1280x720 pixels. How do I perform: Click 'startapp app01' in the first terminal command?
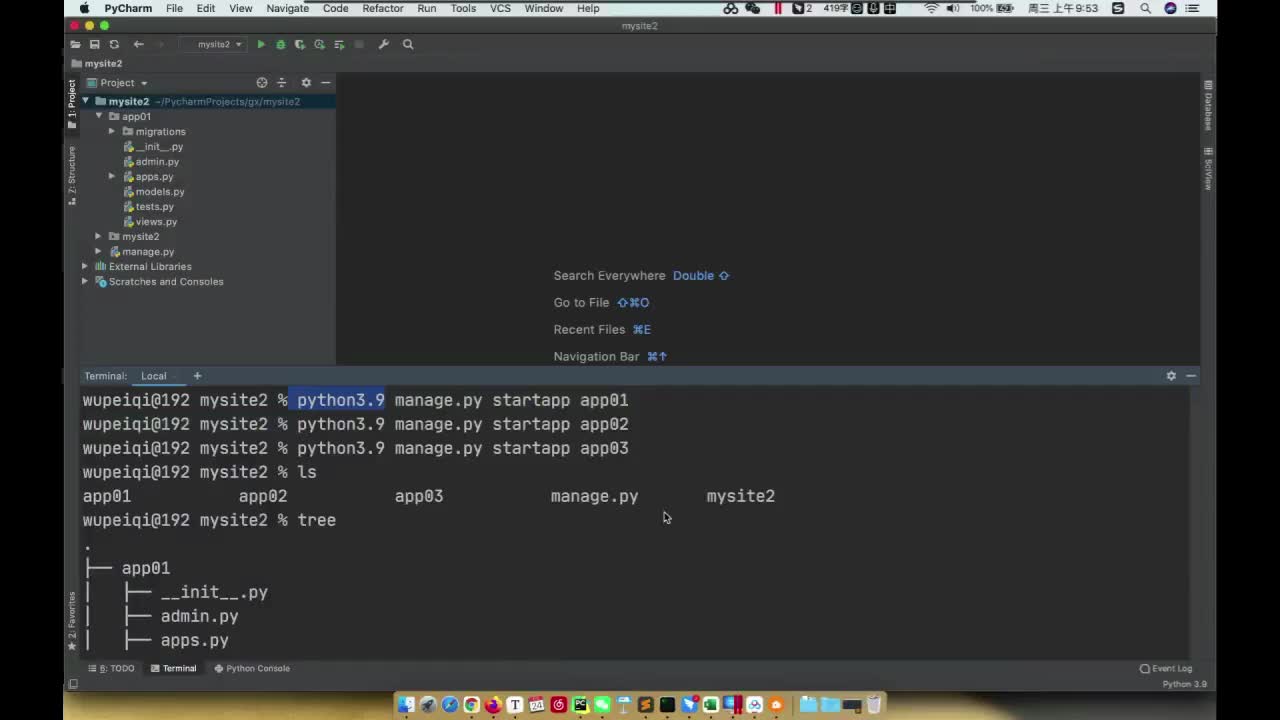pos(560,400)
